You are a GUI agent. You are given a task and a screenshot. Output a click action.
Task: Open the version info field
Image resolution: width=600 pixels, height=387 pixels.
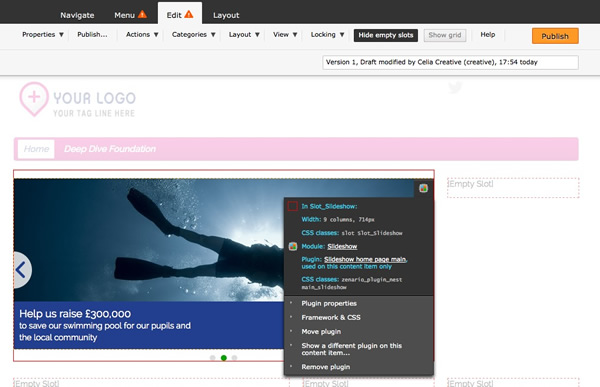coord(450,62)
